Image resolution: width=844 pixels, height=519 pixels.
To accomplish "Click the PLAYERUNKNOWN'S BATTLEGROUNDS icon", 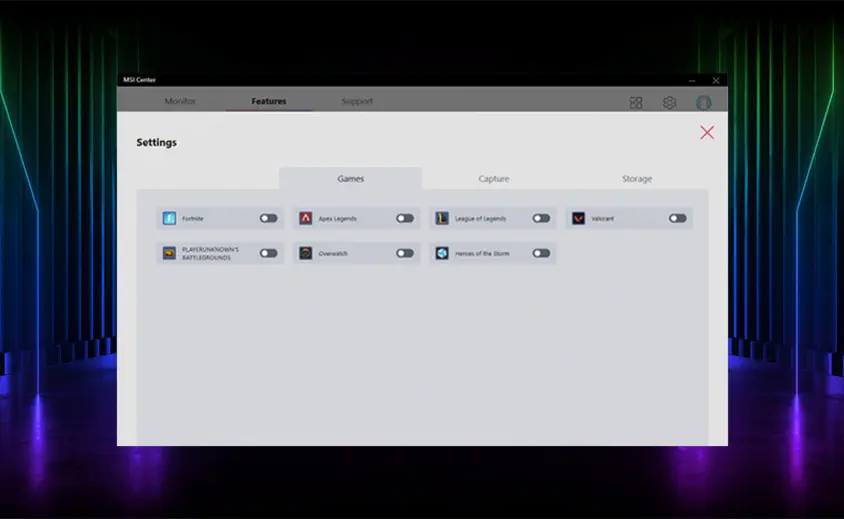I will (169, 254).
